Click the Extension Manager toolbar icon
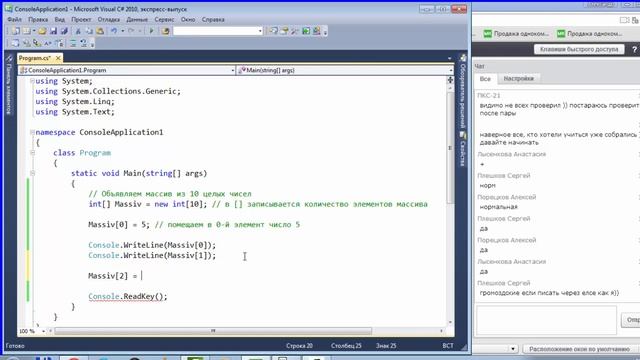640x360 pixels. pyautogui.click(x=316, y=31)
